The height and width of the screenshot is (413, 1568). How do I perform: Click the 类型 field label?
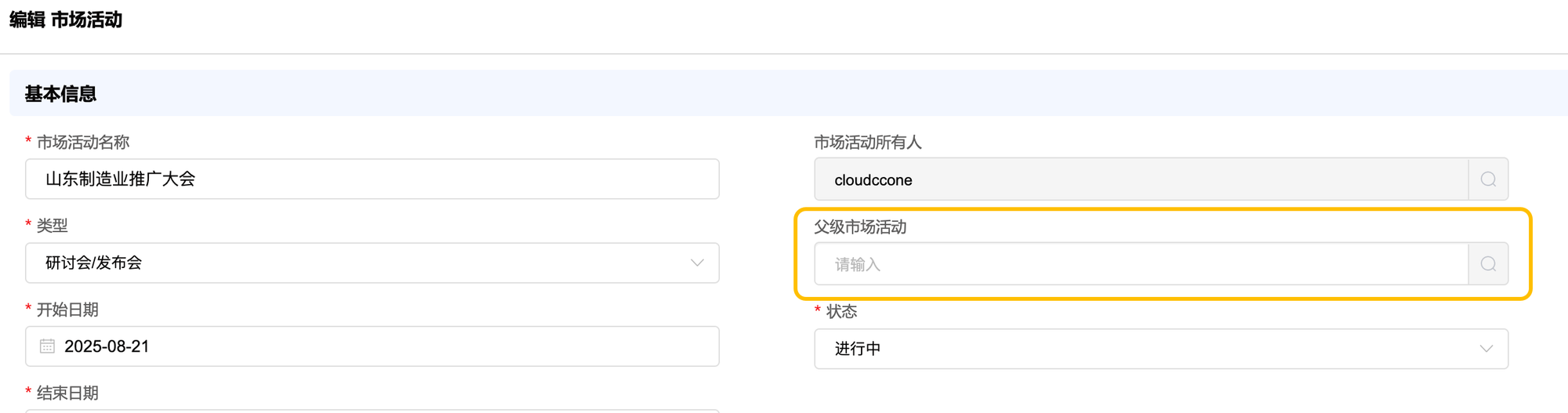point(52,226)
